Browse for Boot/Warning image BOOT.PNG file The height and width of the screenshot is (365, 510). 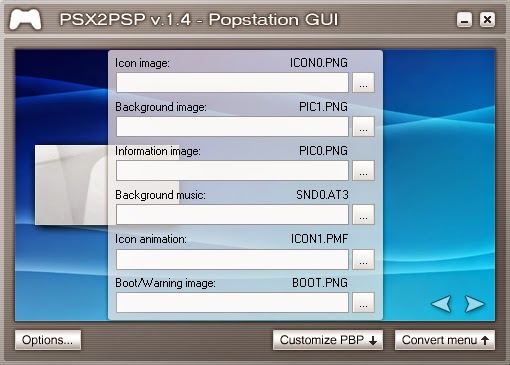(x=363, y=302)
